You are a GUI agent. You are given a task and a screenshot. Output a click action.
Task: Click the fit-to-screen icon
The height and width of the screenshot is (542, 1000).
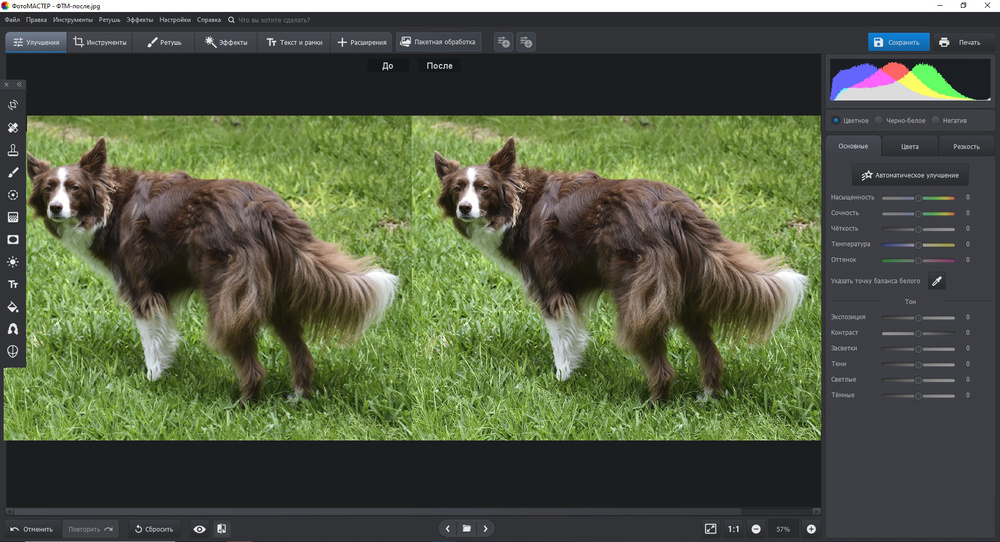710,528
